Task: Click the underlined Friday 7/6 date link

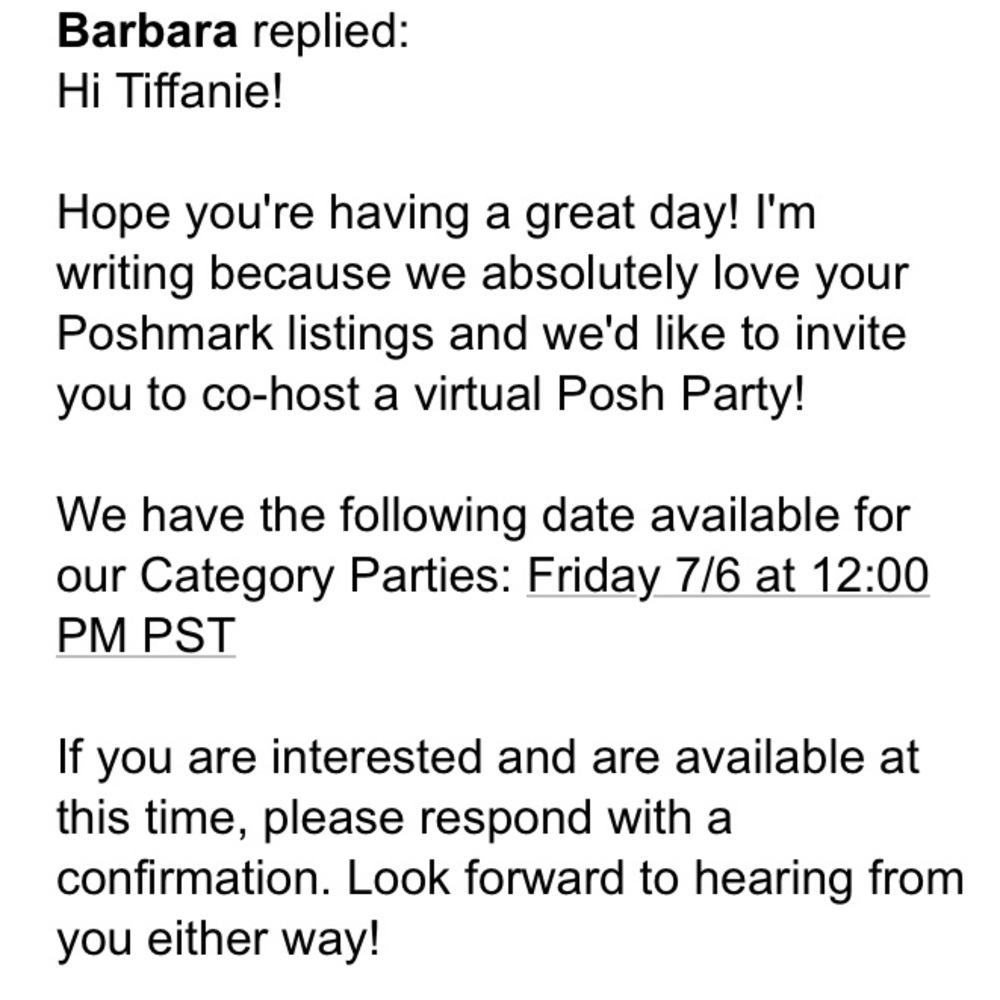Action: tap(727, 576)
